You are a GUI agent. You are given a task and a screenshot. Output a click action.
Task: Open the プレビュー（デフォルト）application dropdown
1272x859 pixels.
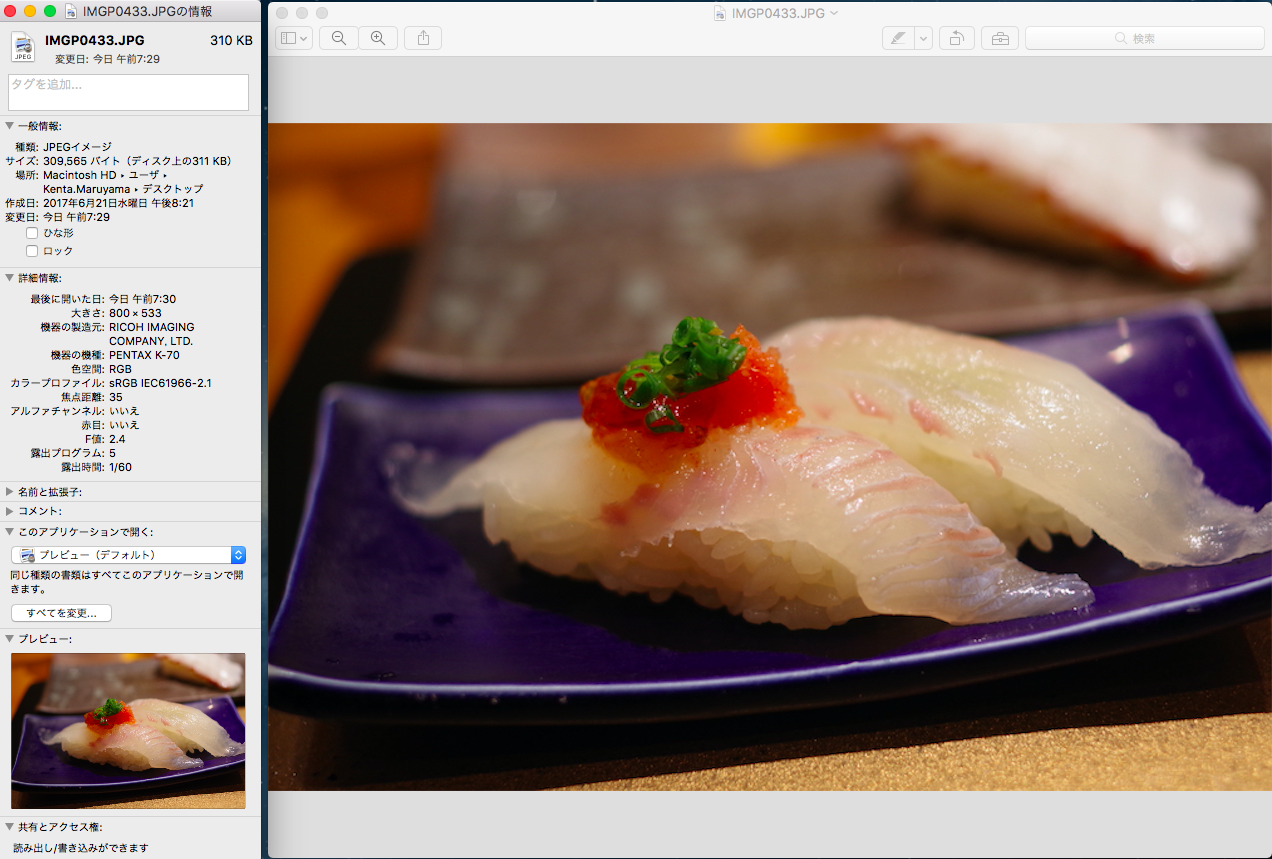click(x=128, y=555)
